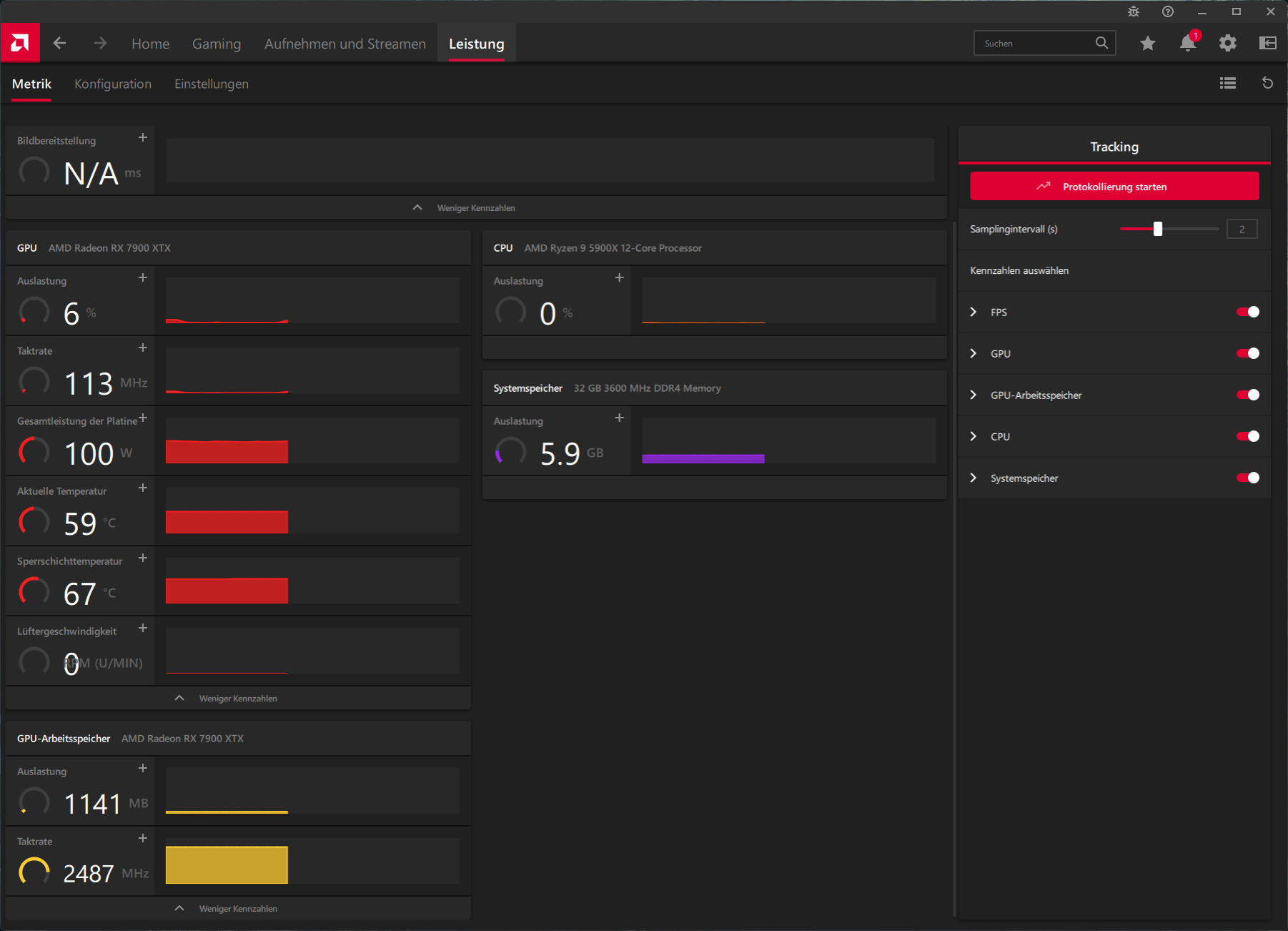Add Lüftergeschwindigkeit with plus icon

pyautogui.click(x=143, y=628)
